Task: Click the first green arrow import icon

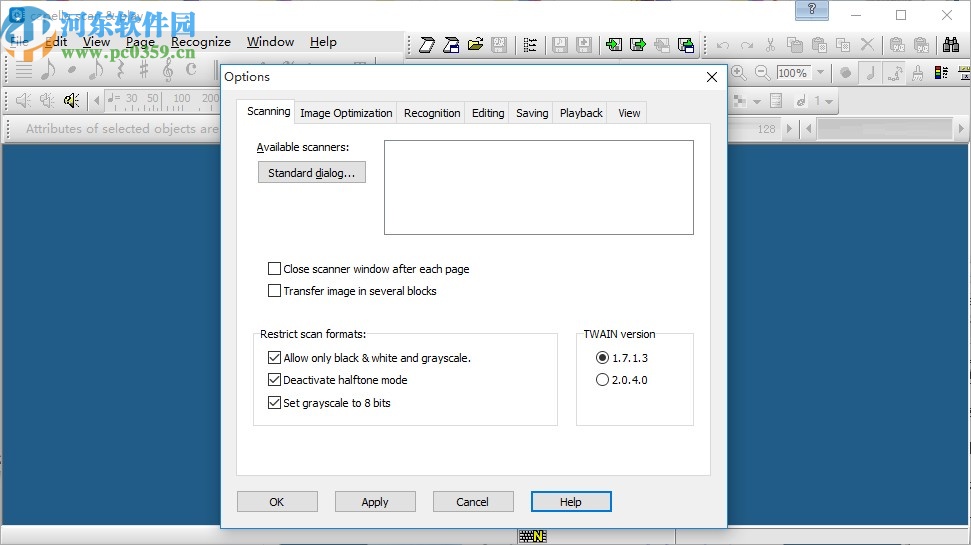Action: click(x=614, y=45)
